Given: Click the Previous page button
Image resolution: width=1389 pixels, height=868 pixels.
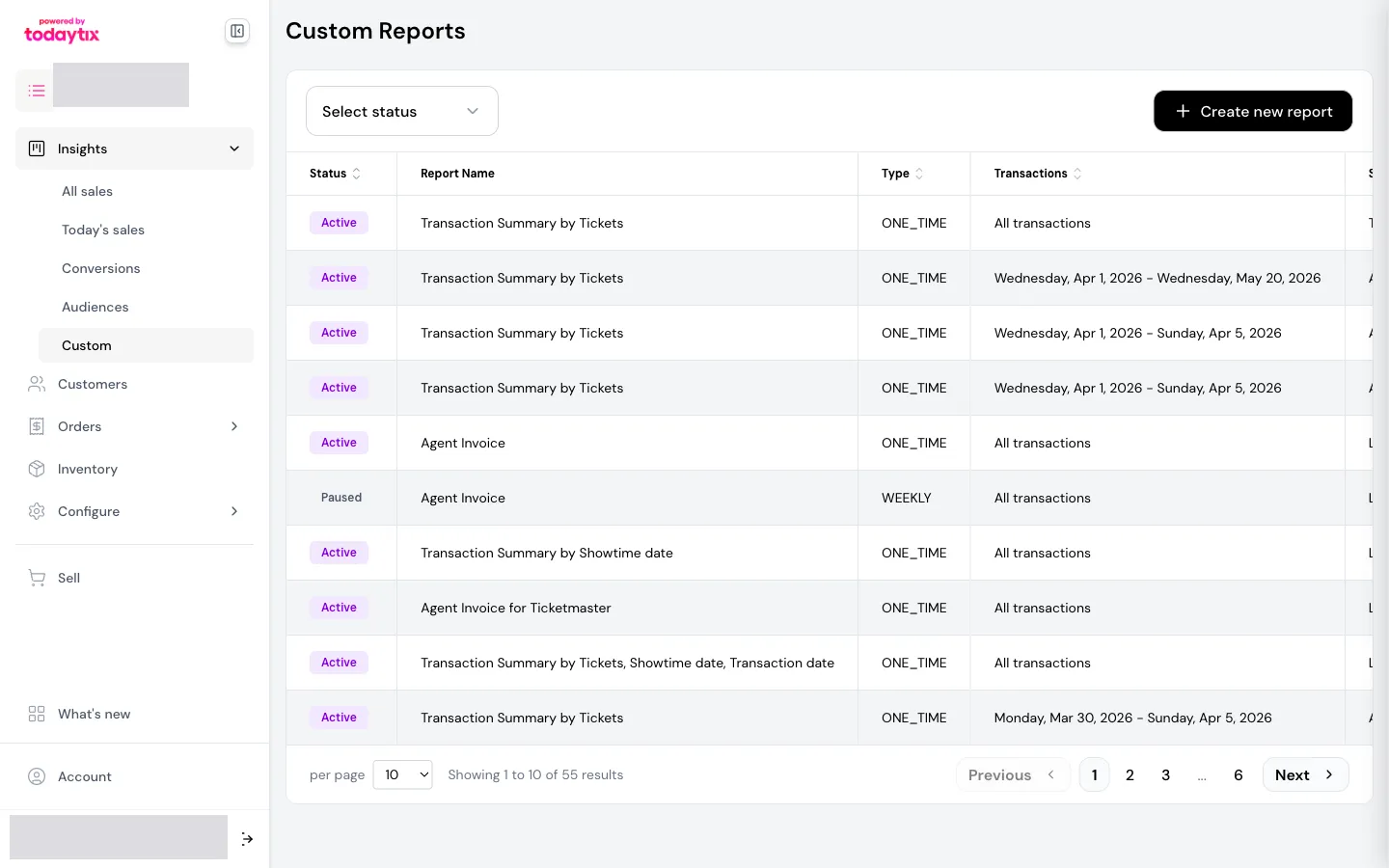Looking at the screenshot, I should [1013, 774].
